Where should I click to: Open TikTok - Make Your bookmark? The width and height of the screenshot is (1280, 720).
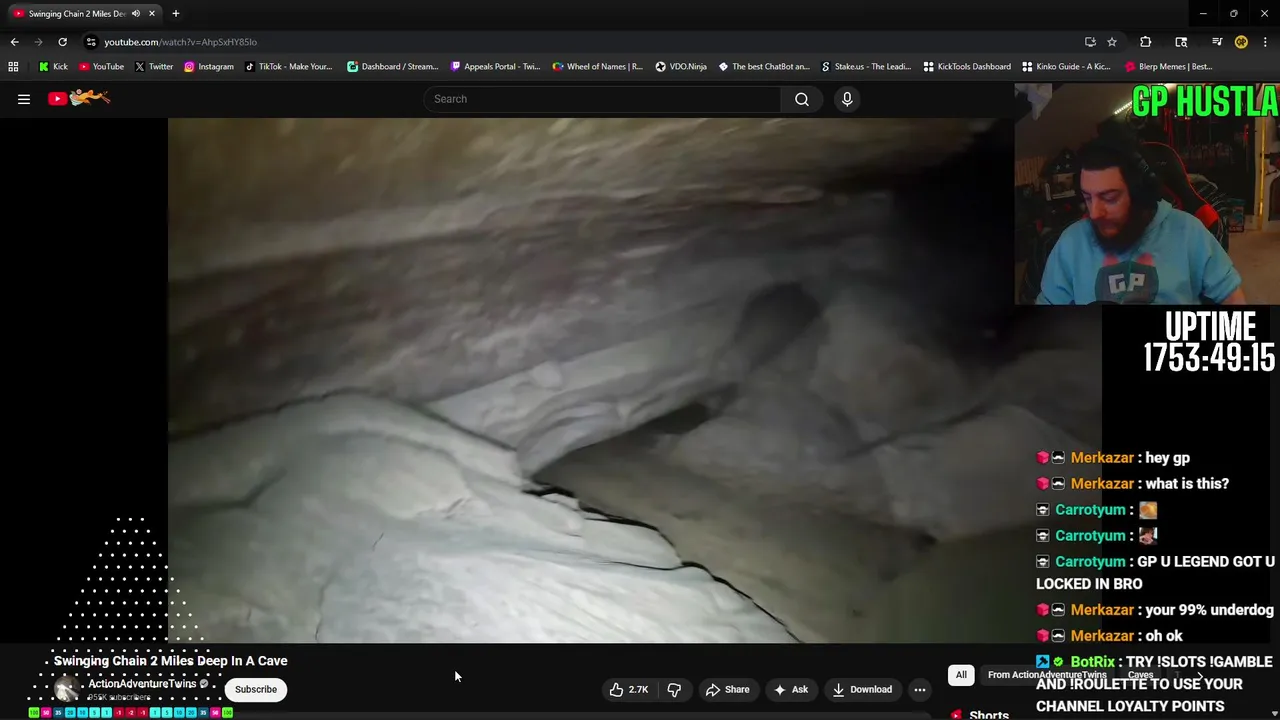pos(289,67)
